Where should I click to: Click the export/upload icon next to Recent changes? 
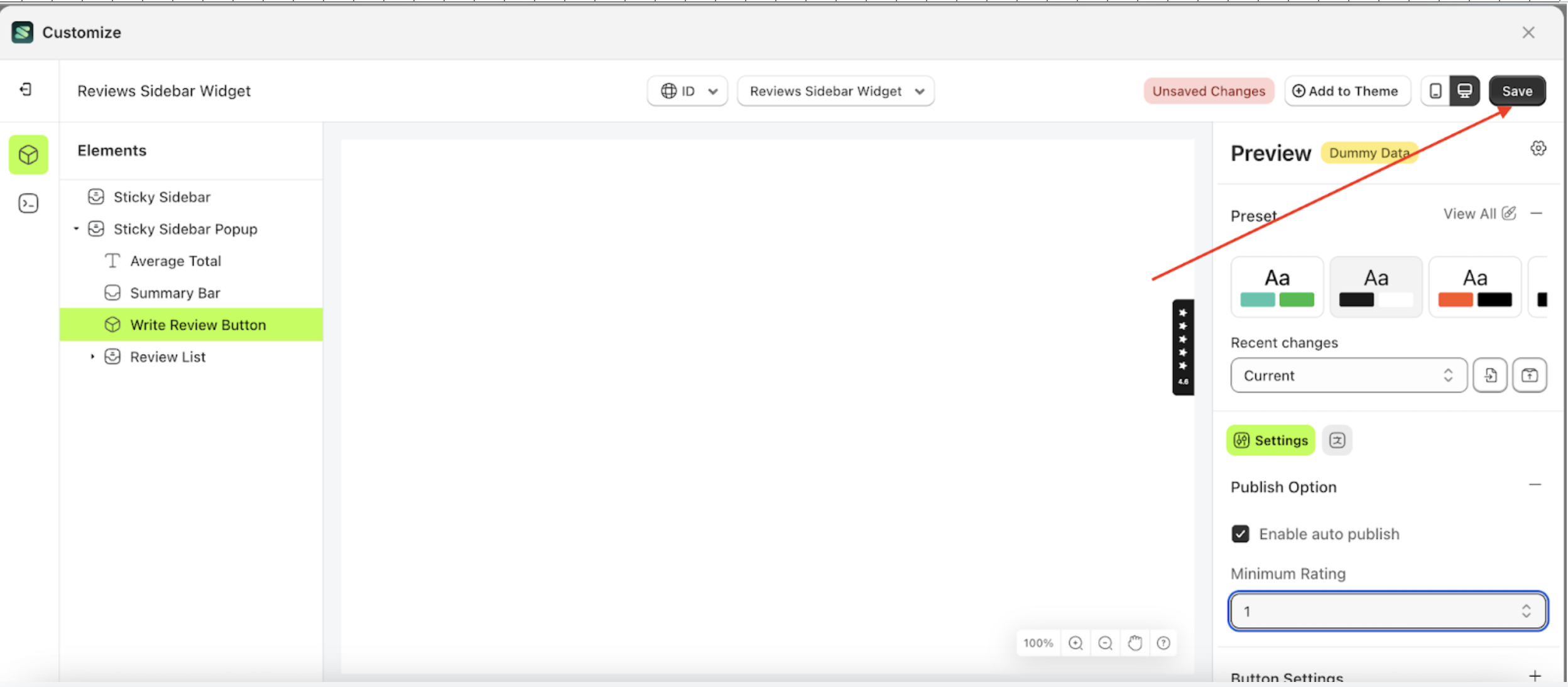coord(1530,375)
